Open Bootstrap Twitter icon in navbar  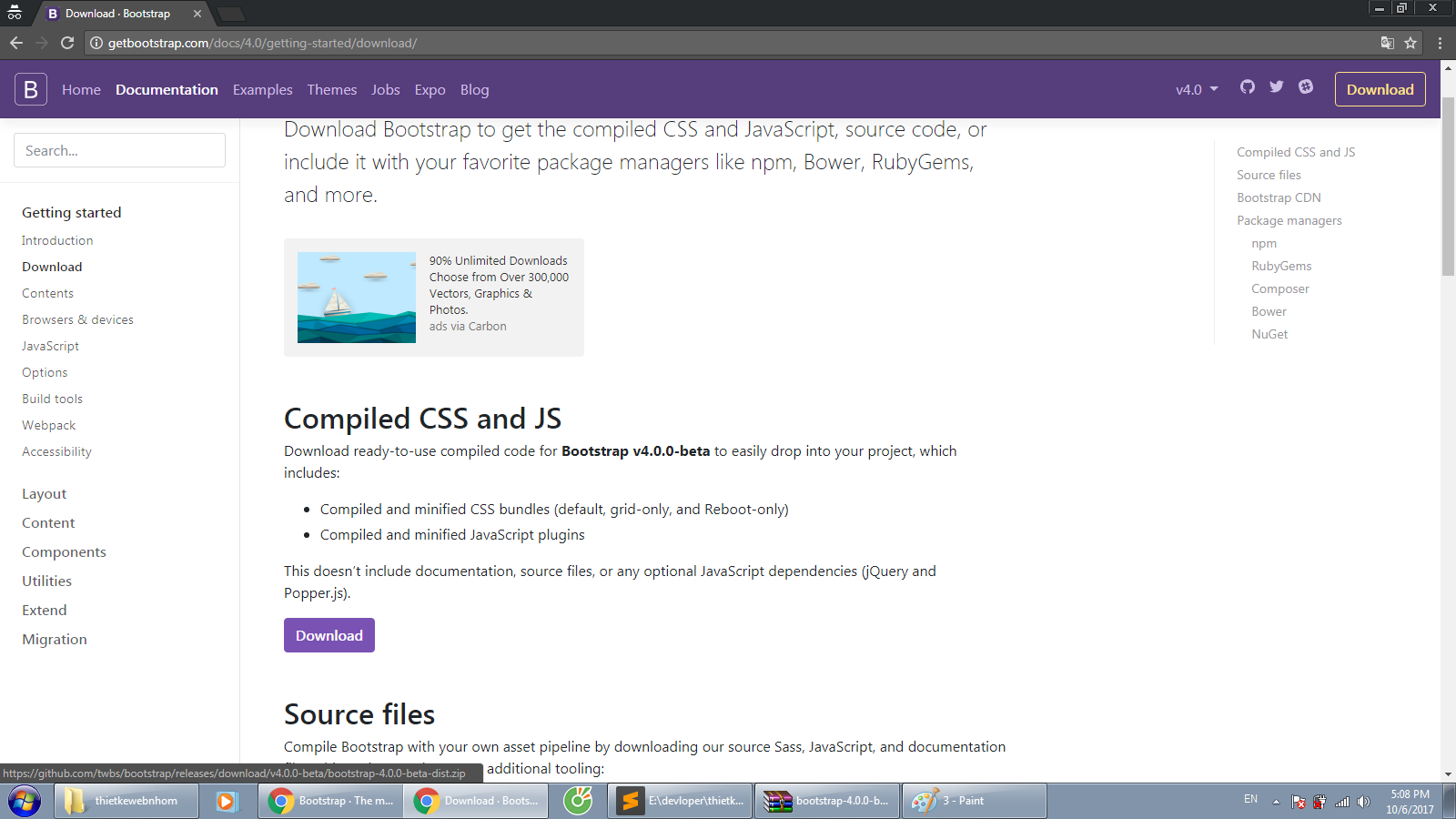(1277, 86)
